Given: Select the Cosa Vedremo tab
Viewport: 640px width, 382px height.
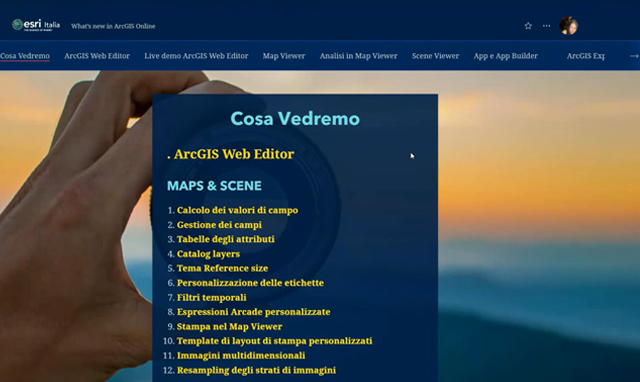Looking at the screenshot, I should [x=25, y=56].
